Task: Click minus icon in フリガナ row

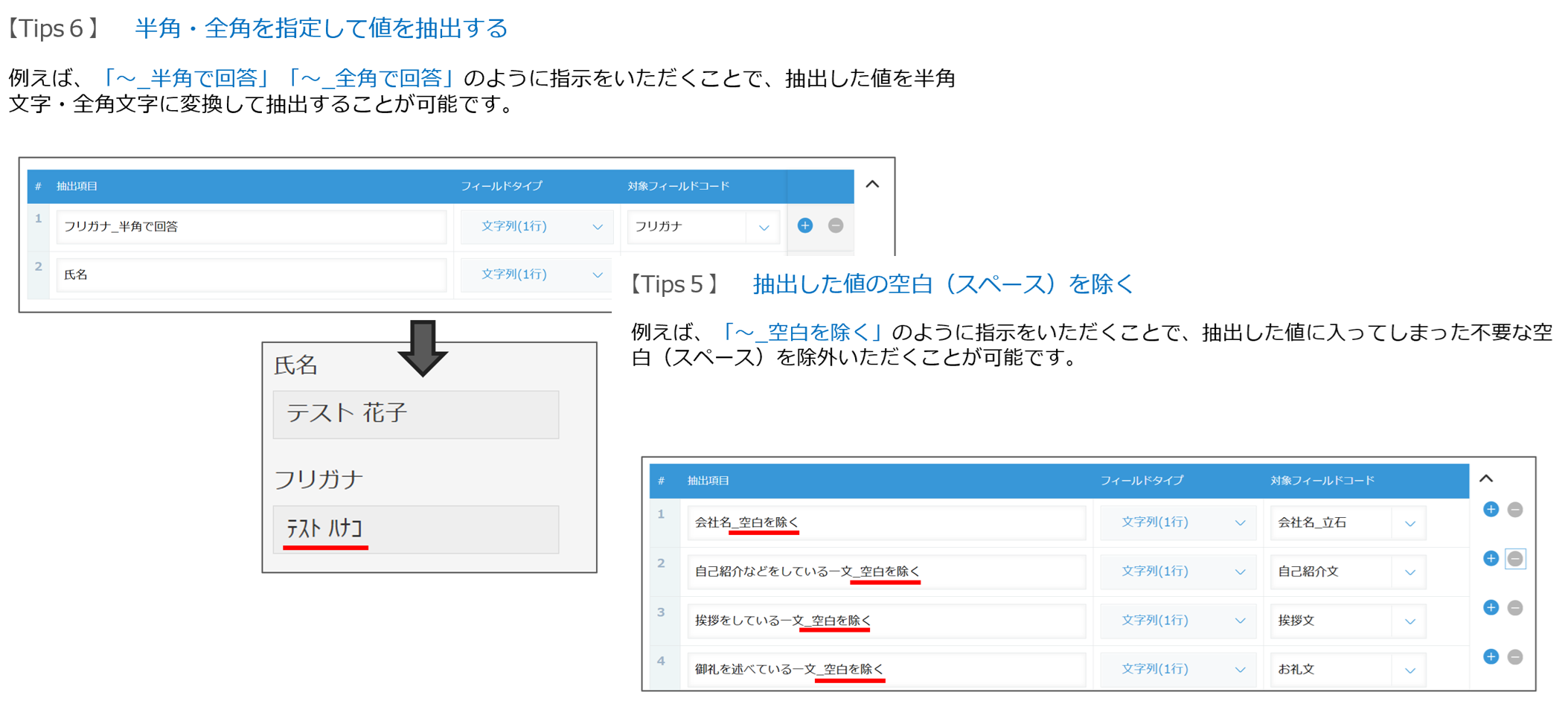Action: tap(835, 225)
